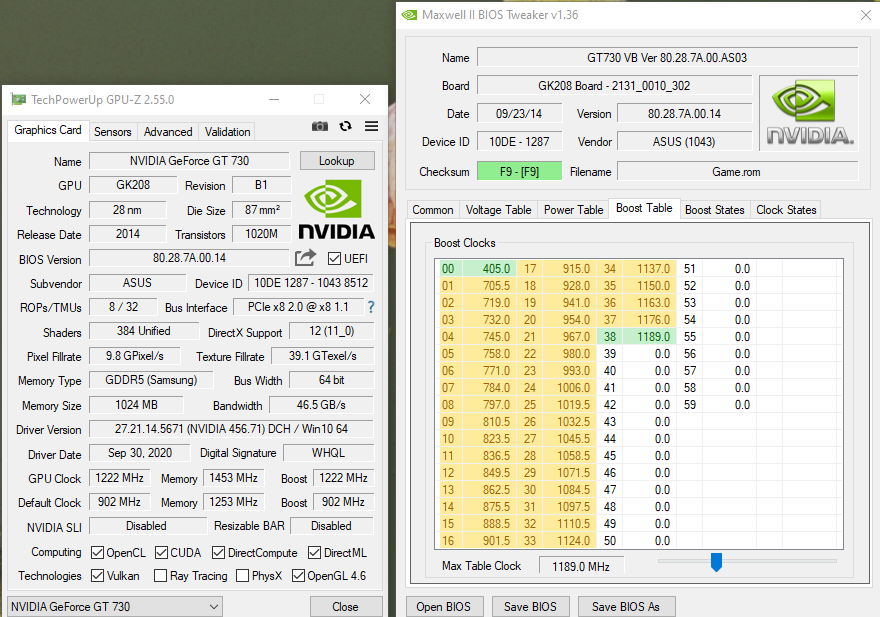Select the Boost Table tab

[644, 208]
